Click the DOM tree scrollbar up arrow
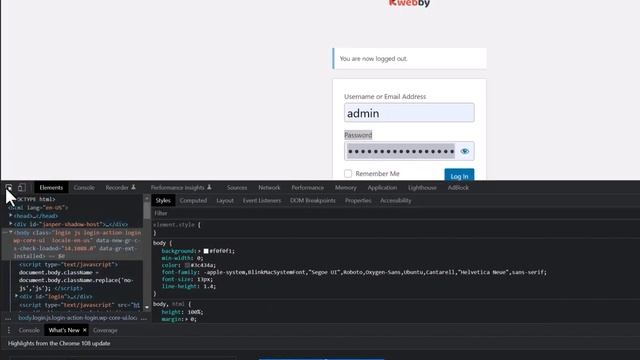Screen dimensions: 640x360 pos(147,198)
